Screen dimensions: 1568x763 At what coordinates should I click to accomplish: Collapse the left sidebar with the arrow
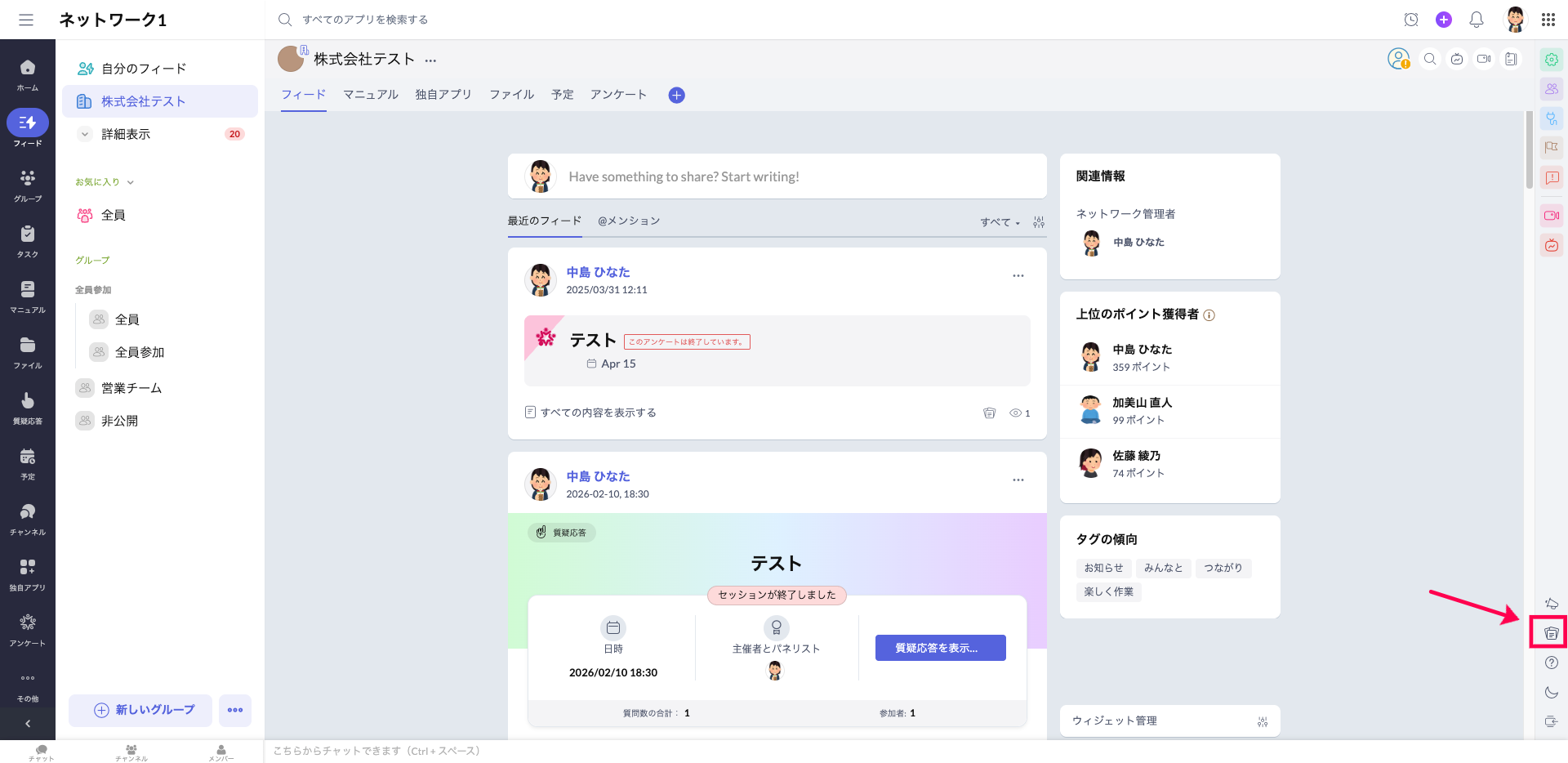(x=28, y=724)
